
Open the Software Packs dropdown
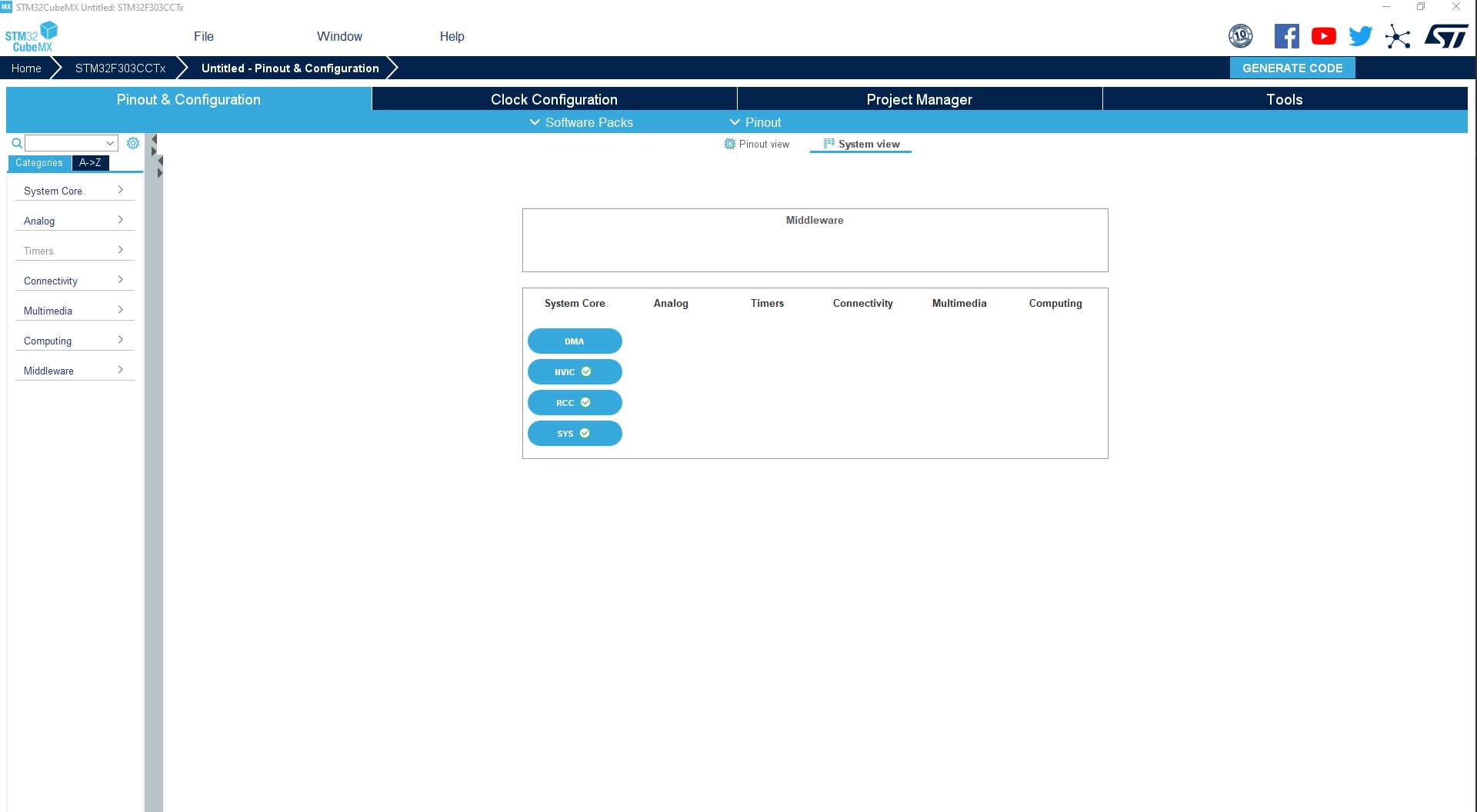point(581,122)
